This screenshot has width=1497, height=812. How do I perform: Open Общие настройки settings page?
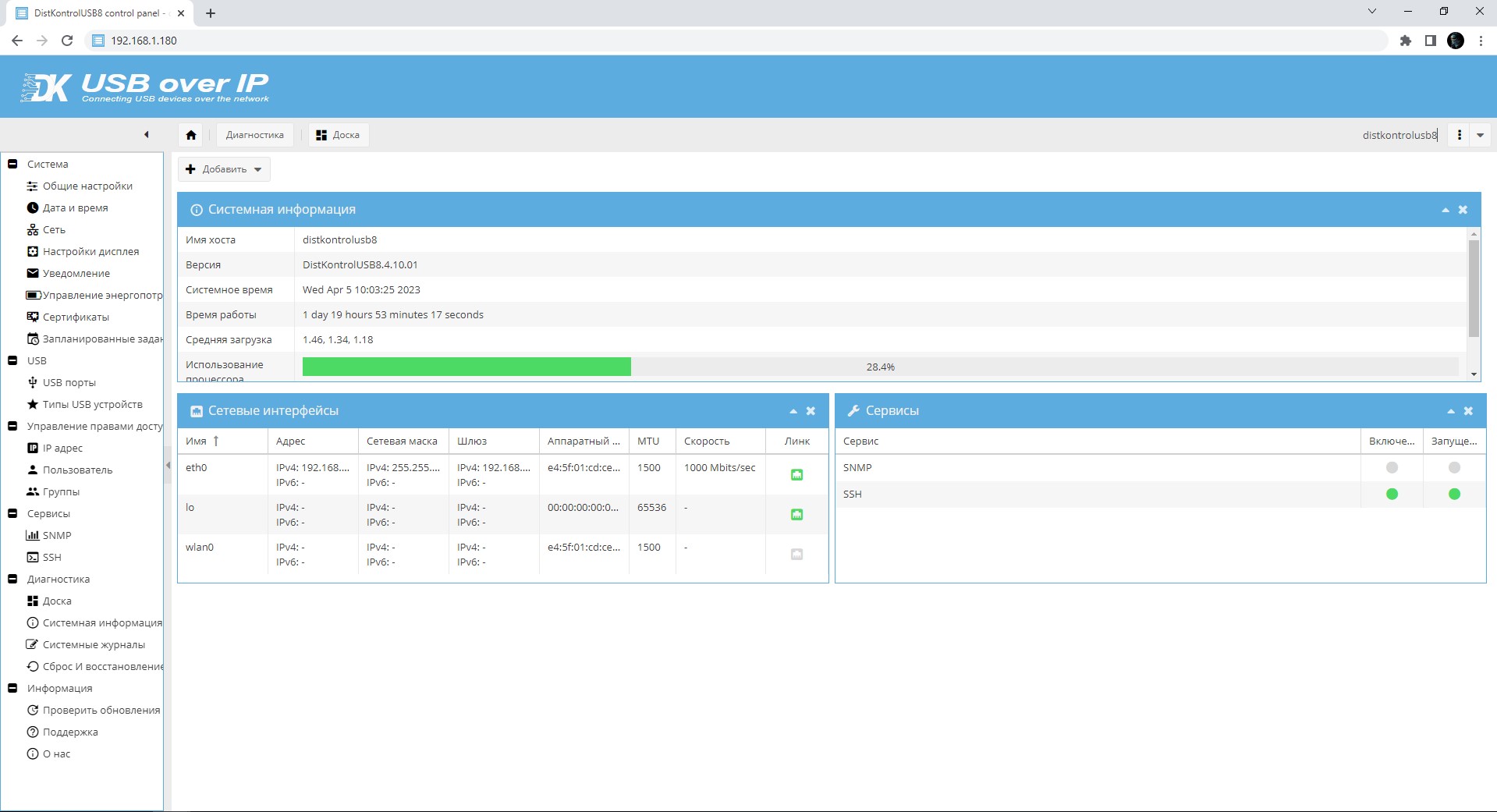coord(87,186)
